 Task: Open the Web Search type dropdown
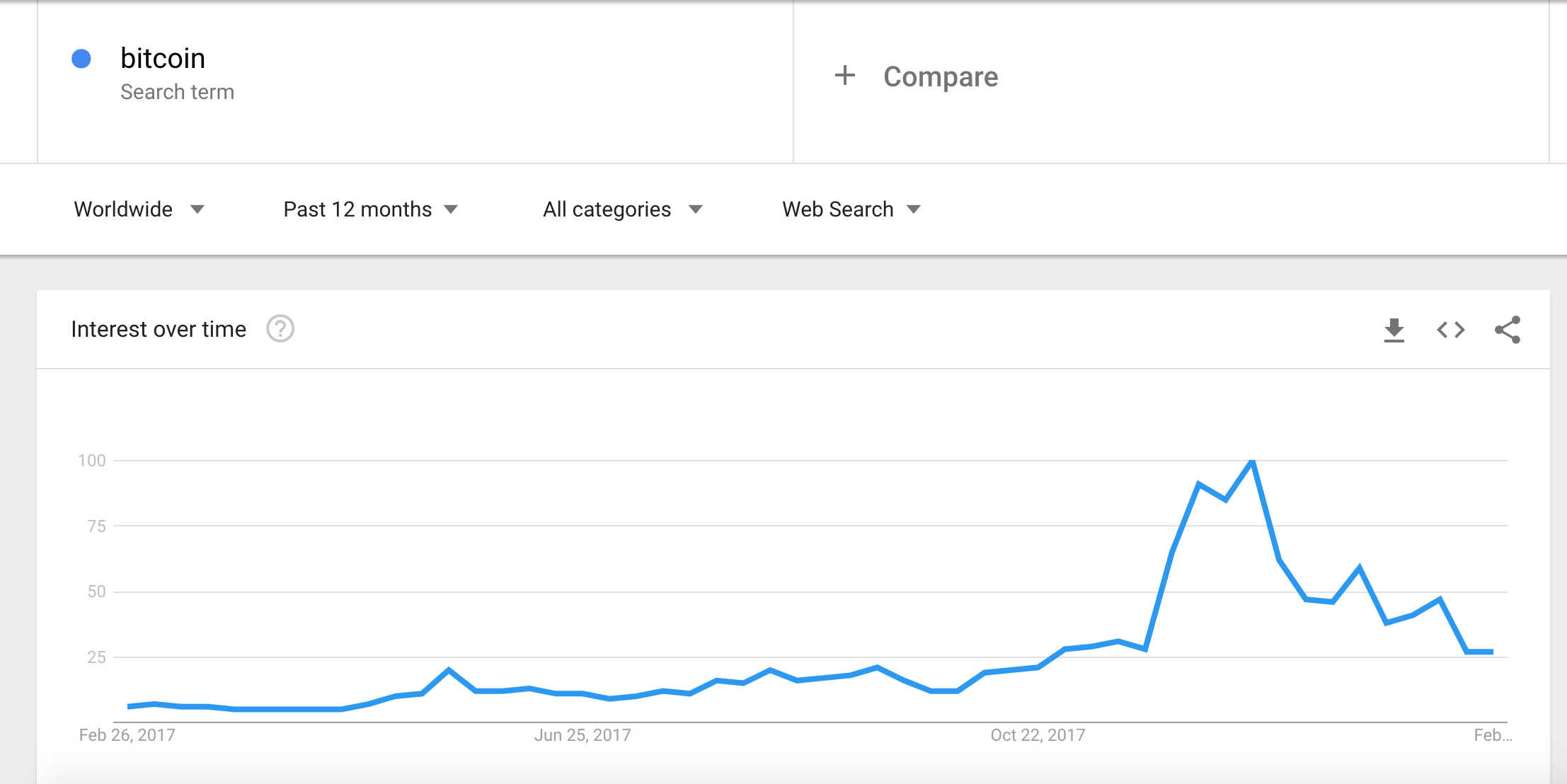point(851,209)
